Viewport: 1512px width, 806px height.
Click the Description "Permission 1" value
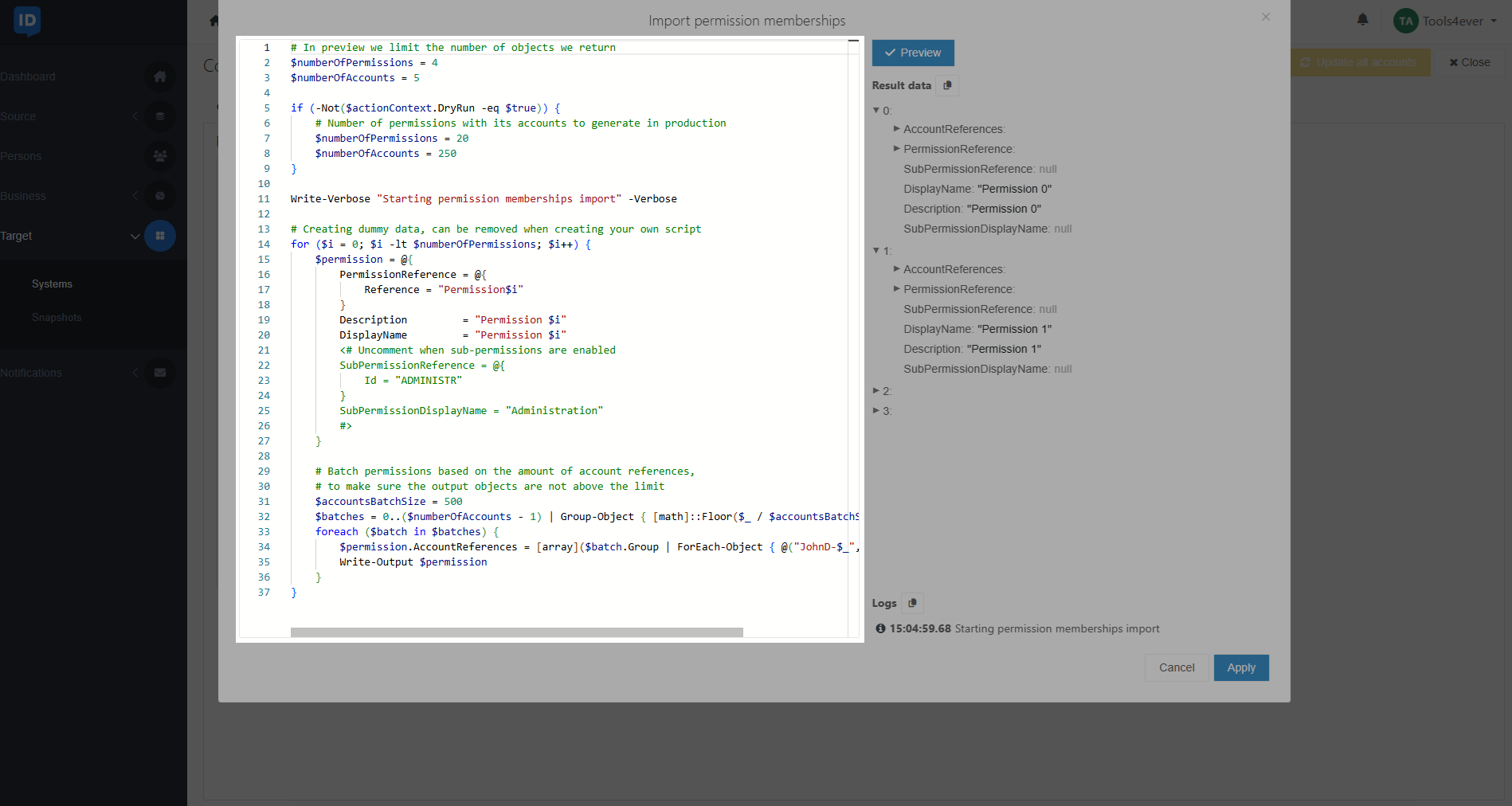[x=1004, y=349]
